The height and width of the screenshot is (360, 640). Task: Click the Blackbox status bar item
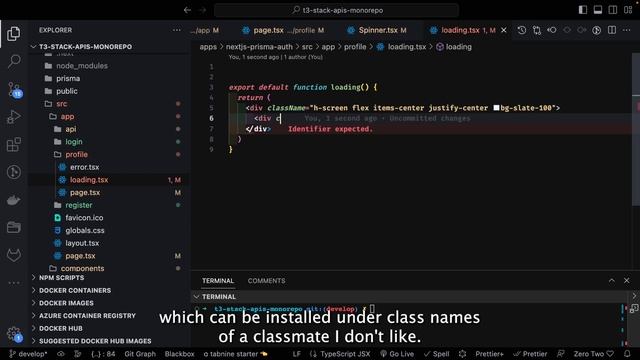pos(180,354)
